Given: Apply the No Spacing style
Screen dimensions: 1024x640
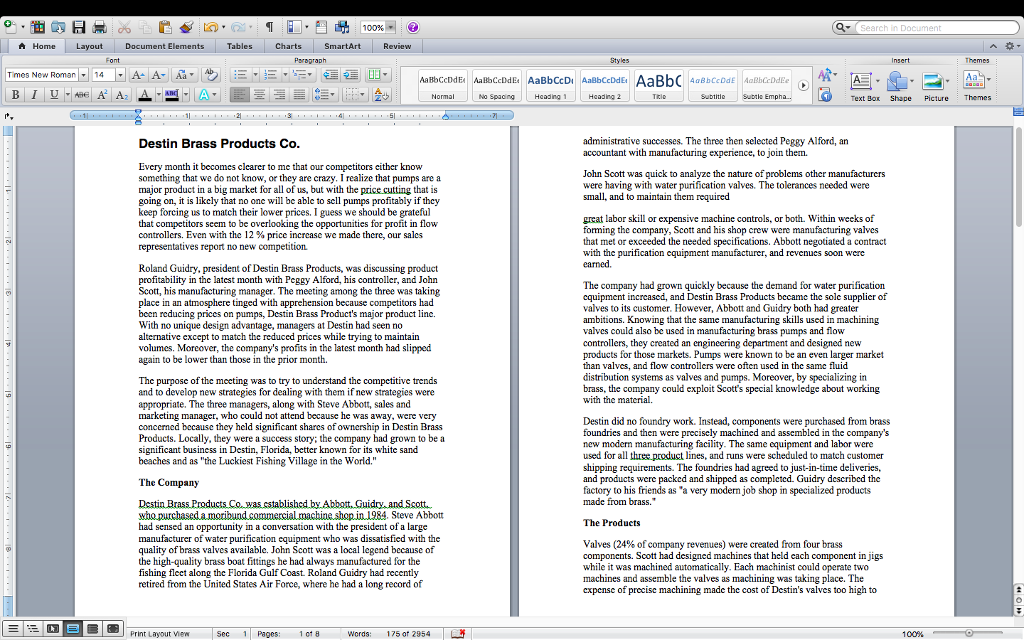Looking at the screenshot, I should tap(497, 86).
